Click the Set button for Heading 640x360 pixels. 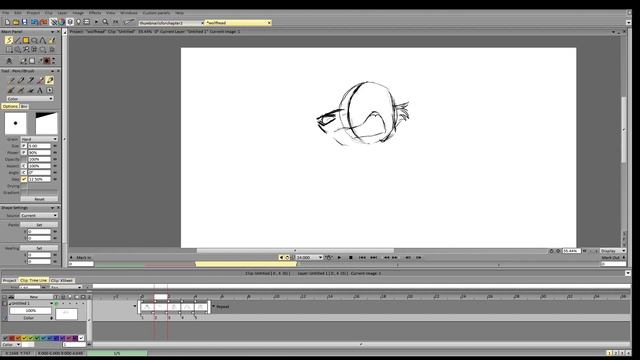tap(39, 248)
